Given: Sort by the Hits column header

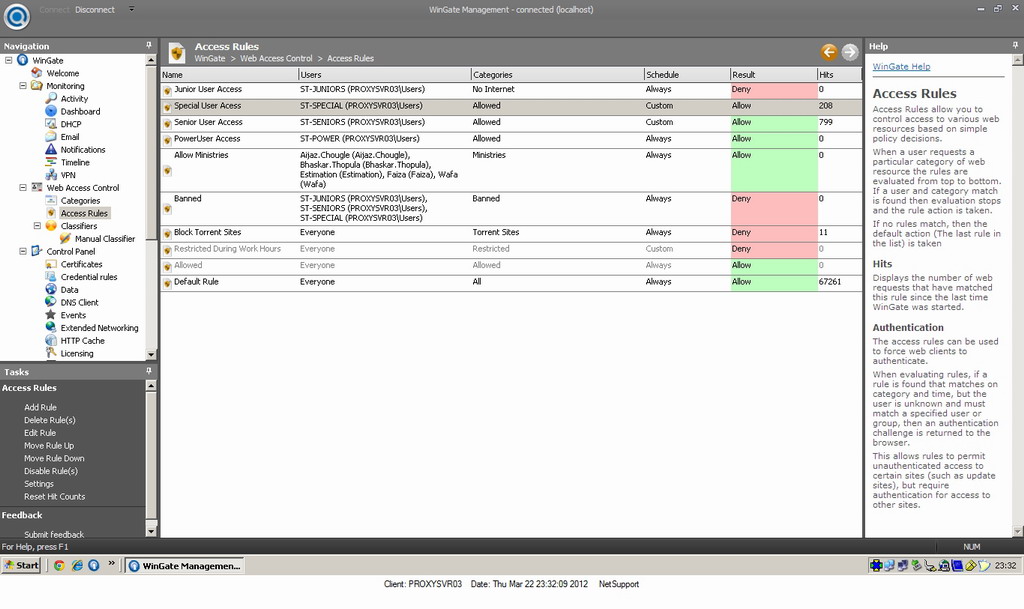Looking at the screenshot, I should click(840, 74).
